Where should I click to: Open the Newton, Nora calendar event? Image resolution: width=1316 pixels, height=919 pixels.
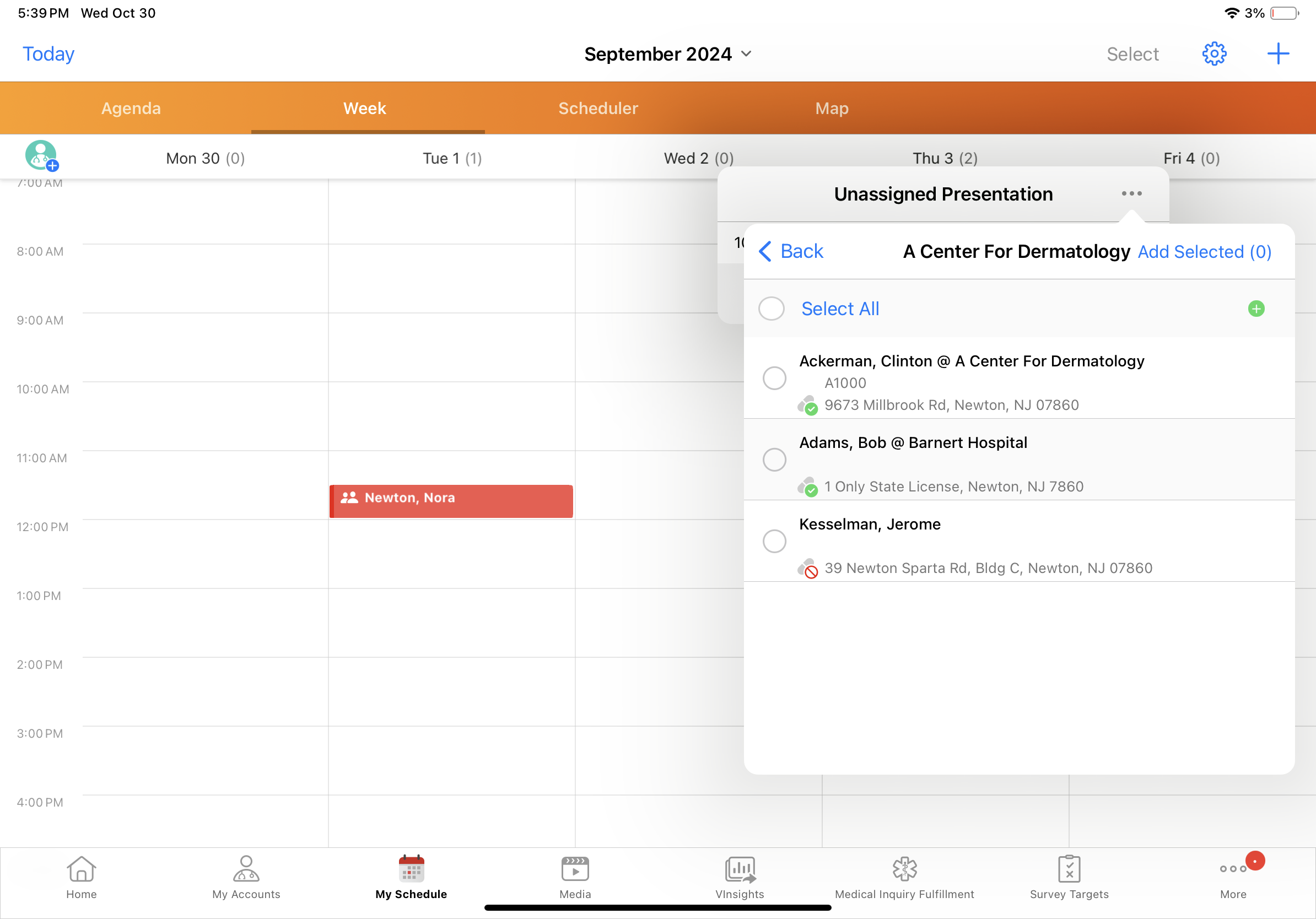pyautogui.click(x=451, y=501)
